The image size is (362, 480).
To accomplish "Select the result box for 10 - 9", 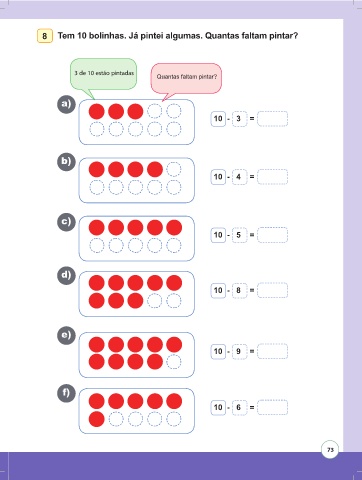I will tap(272, 351).
